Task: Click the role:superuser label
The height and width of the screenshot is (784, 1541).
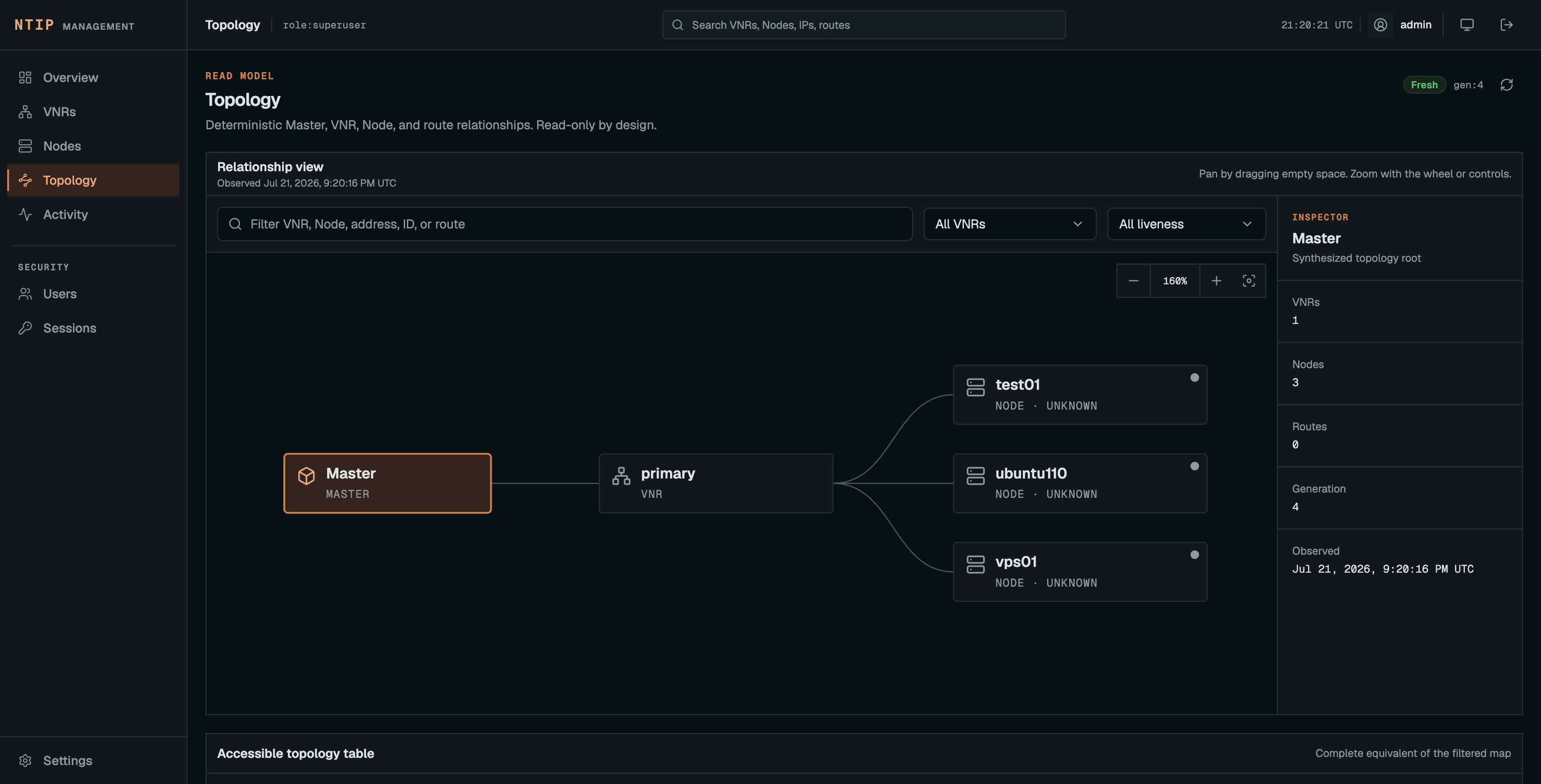Action: (x=324, y=25)
